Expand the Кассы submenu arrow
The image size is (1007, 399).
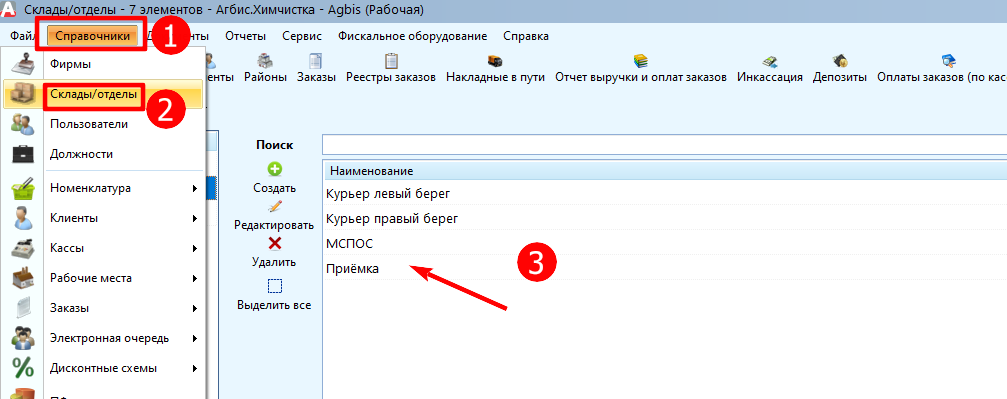point(194,248)
